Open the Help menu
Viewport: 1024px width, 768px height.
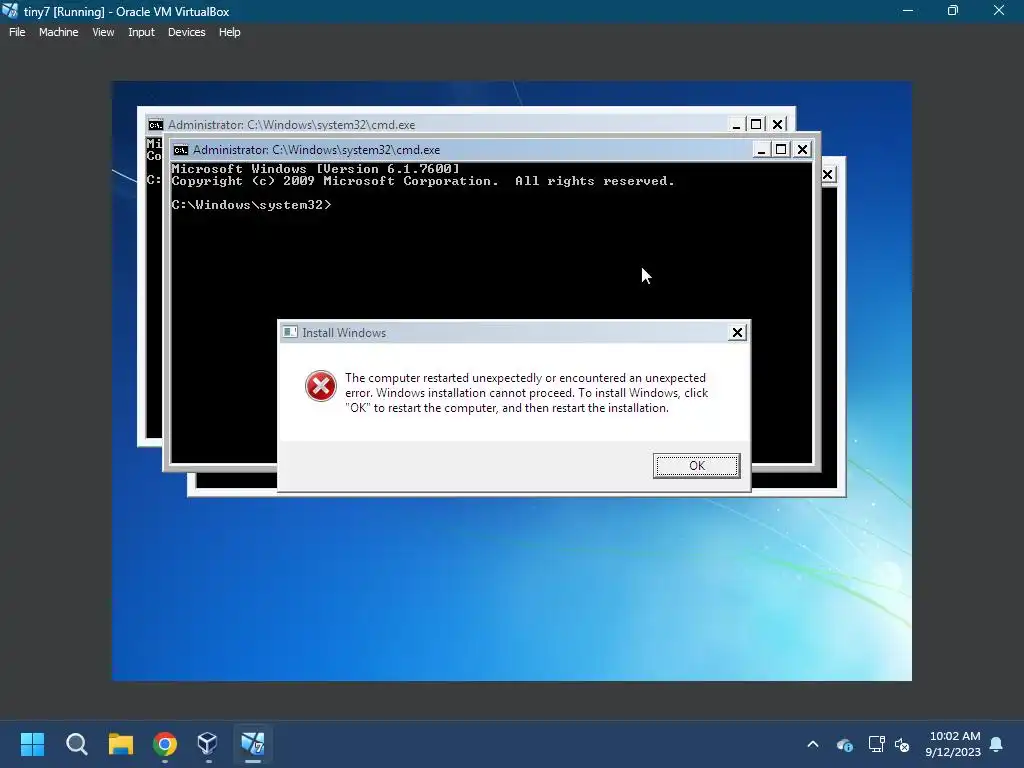(x=229, y=32)
